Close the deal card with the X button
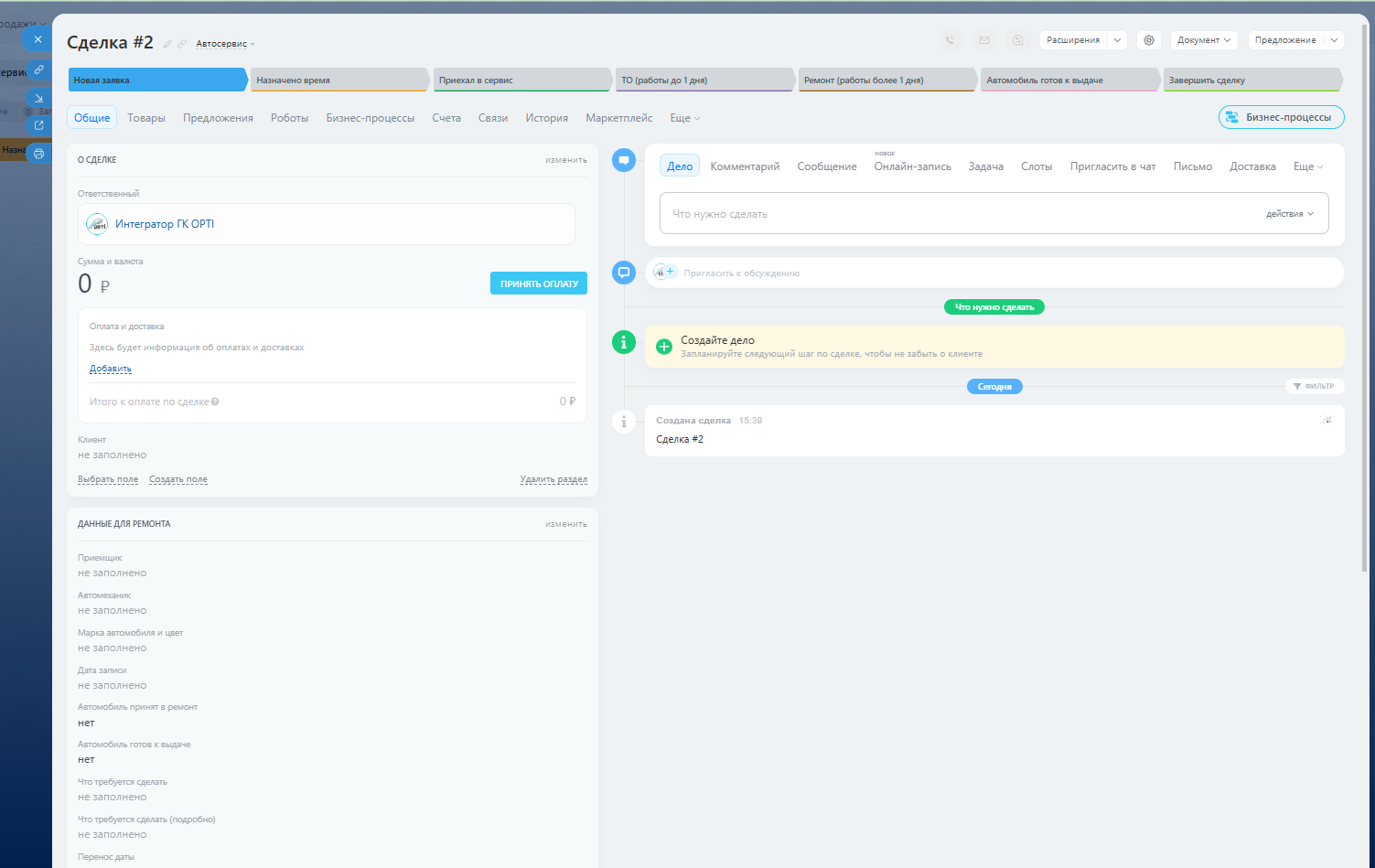1375x868 pixels. click(x=38, y=39)
